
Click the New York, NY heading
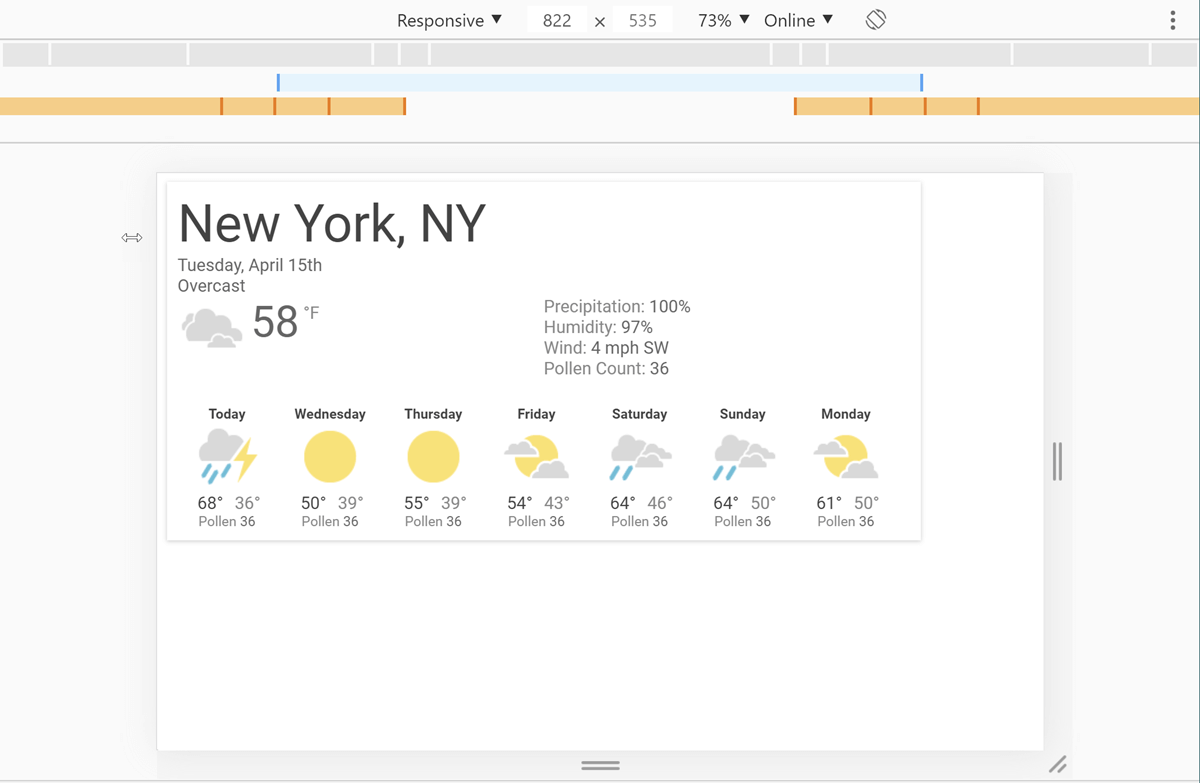332,223
